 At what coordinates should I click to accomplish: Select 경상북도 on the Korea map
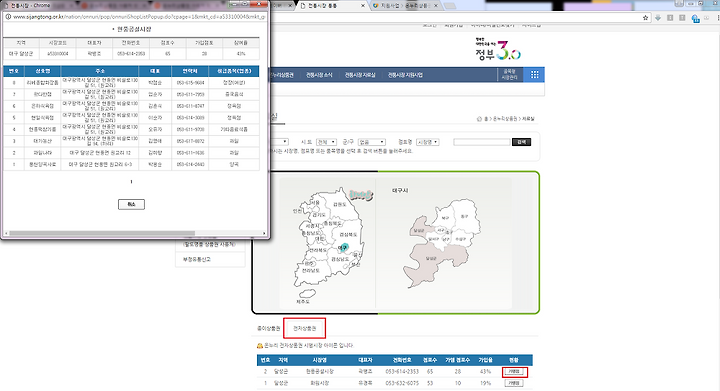(348, 235)
